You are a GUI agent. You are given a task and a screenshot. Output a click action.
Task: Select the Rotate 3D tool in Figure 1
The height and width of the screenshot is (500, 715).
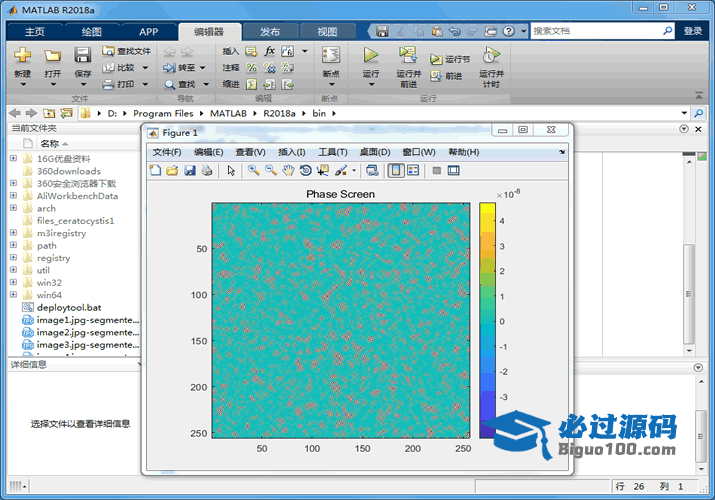coord(306,170)
